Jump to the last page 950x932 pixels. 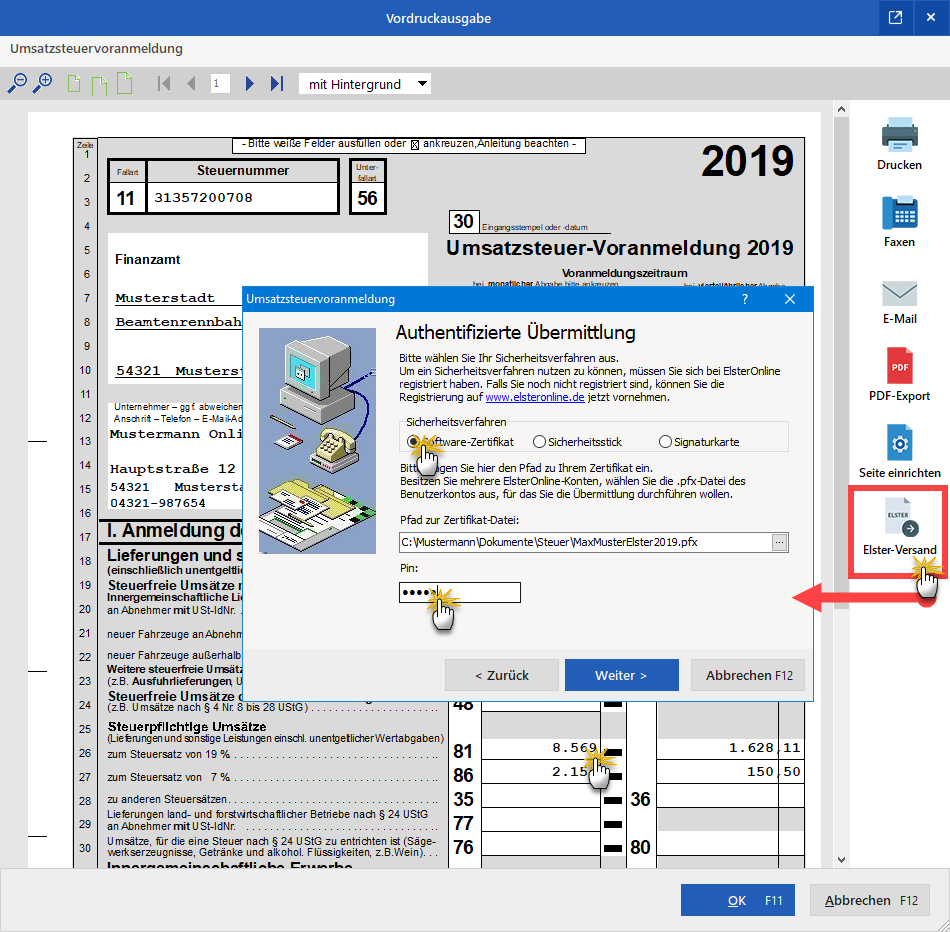pyautogui.click(x=277, y=84)
